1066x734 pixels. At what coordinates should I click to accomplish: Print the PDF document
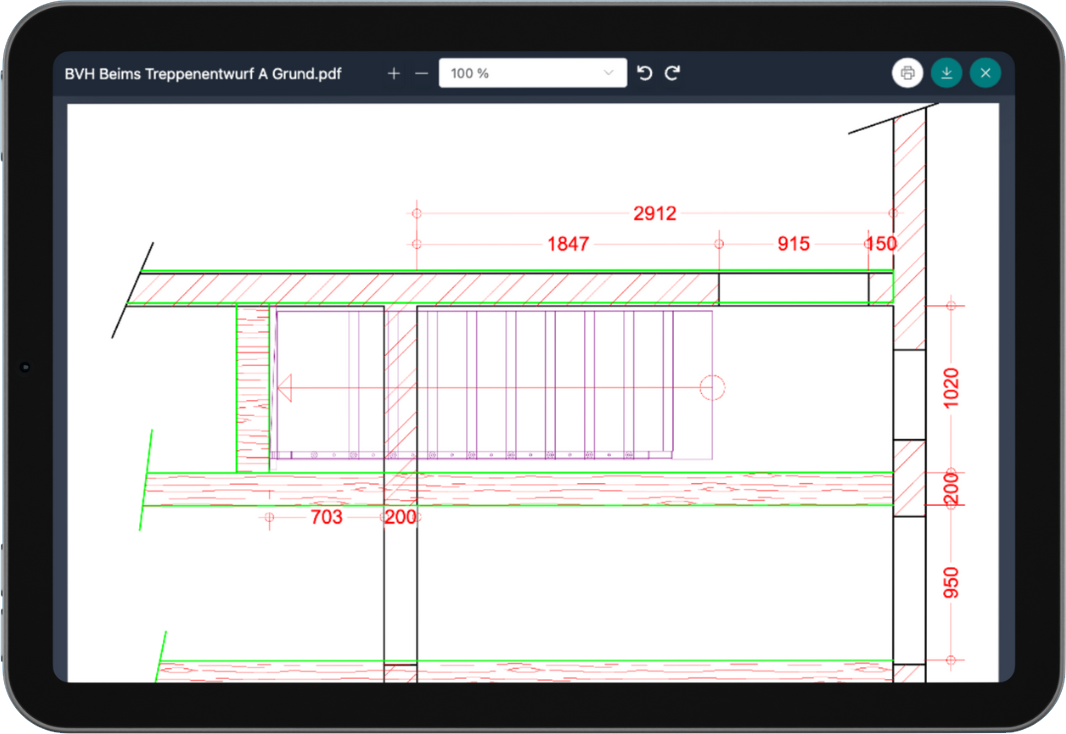(x=907, y=73)
